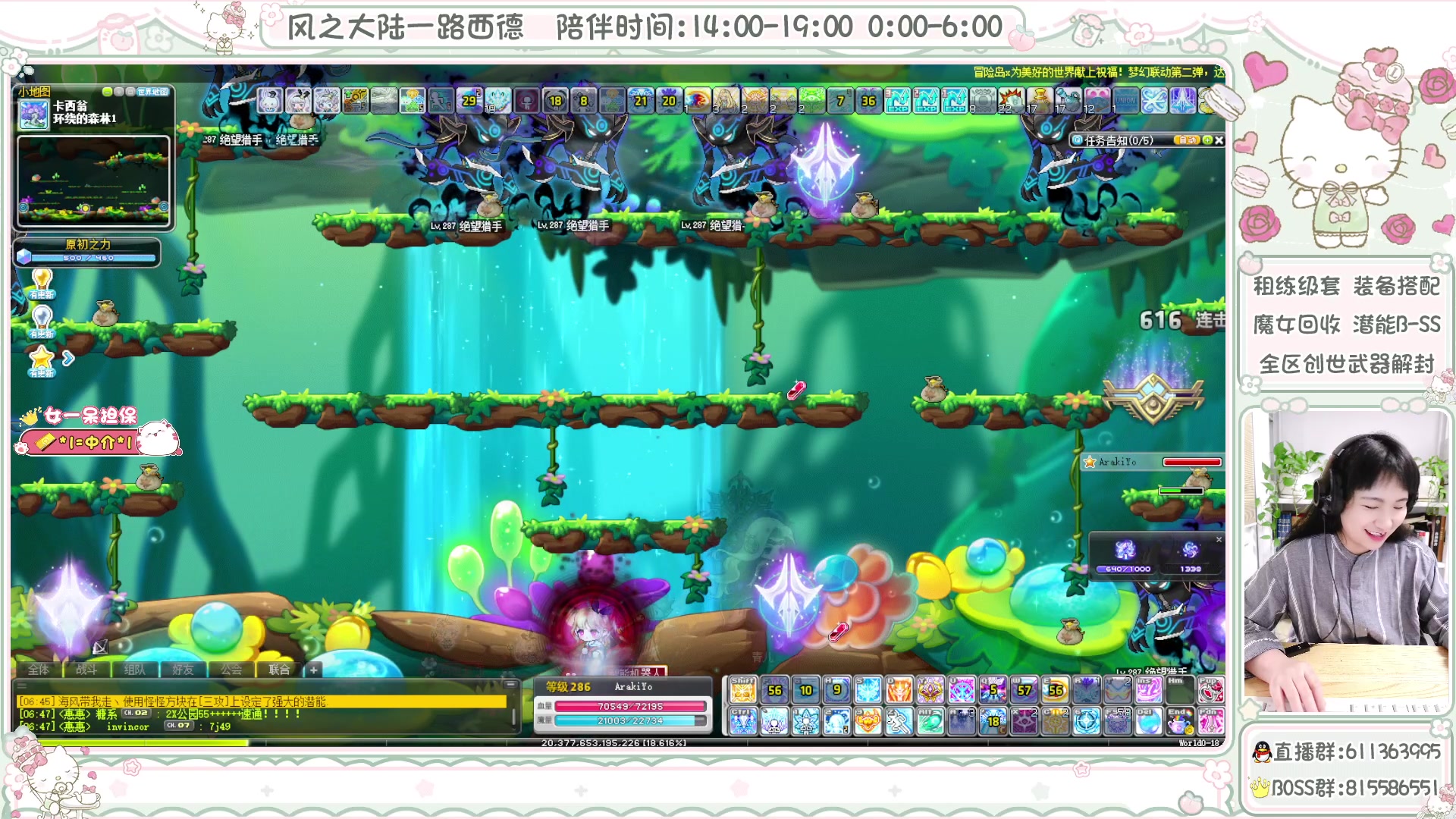The width and height of the screenshot is (1456, 819).
Task: Click the blue lightbulb update notification icon
Action: coord(42,320)
